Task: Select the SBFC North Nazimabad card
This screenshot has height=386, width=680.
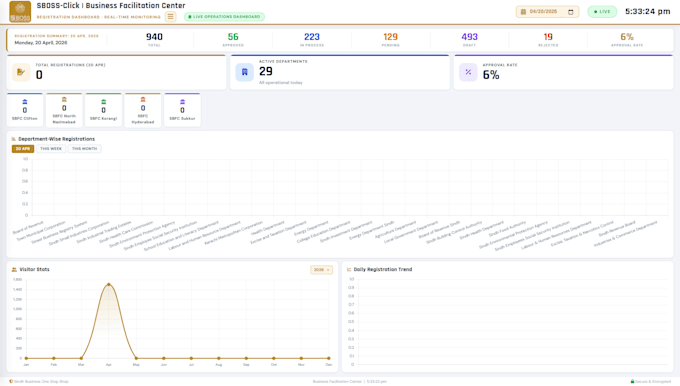Action: (64, 110)
